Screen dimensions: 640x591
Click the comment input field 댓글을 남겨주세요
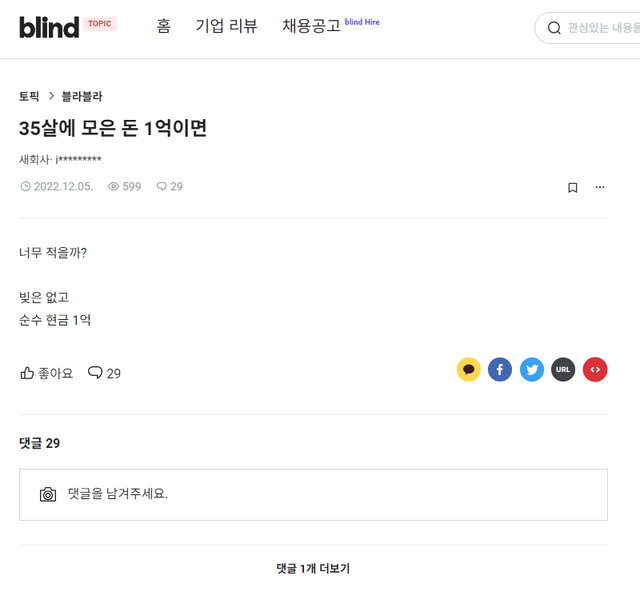point(330,494)
